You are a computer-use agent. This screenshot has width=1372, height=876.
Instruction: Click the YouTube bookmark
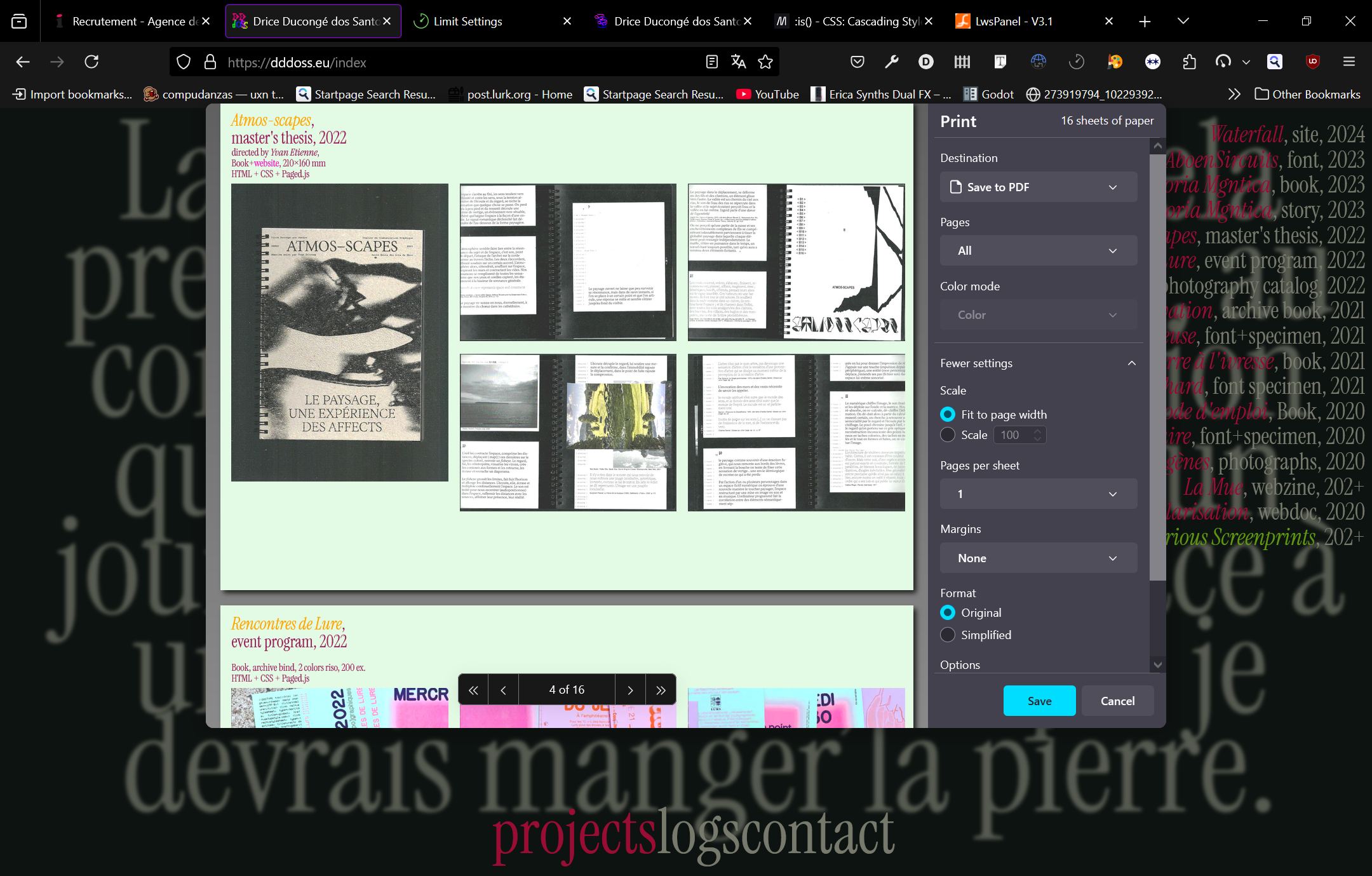[767, 94]
